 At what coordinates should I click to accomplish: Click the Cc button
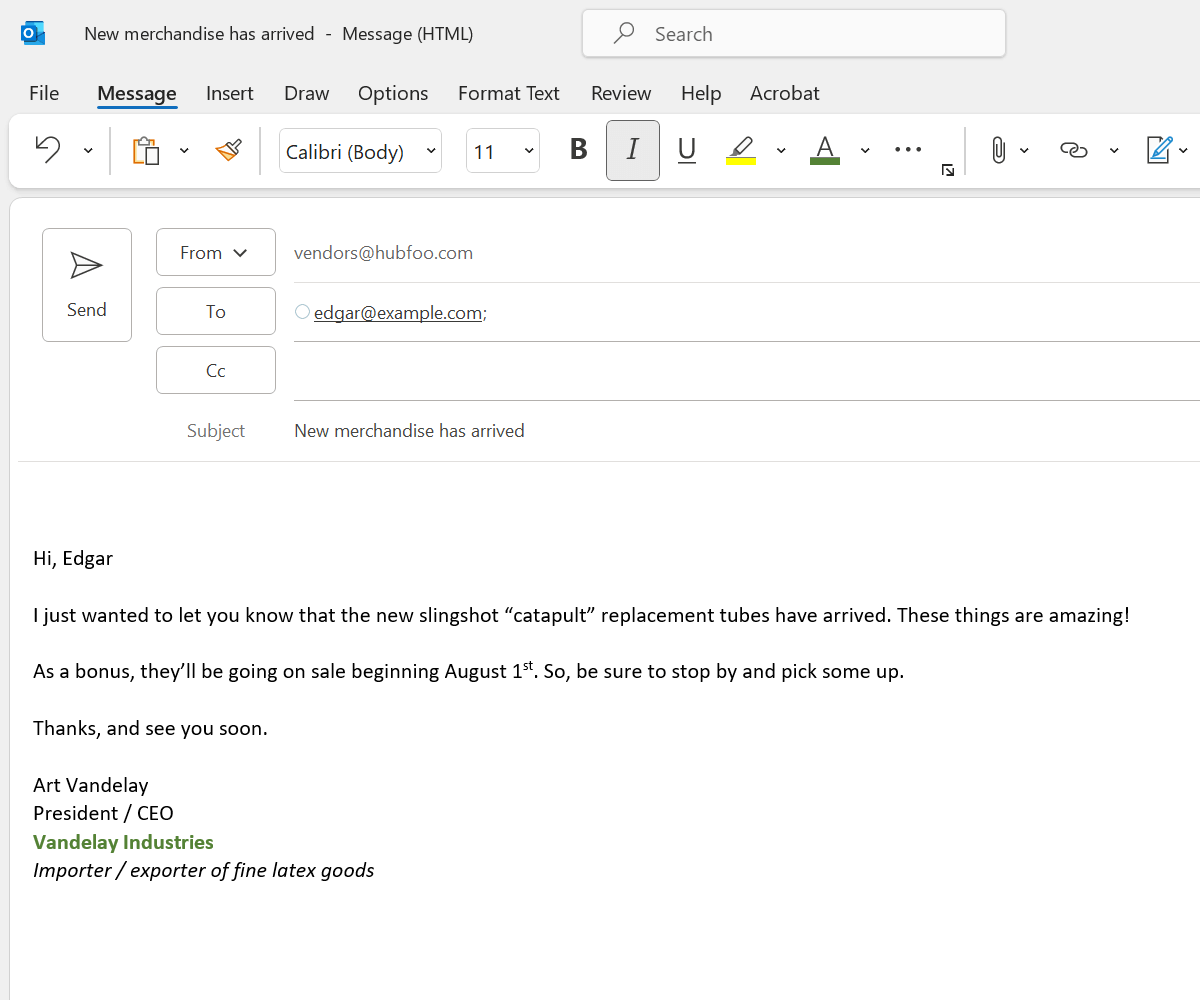pos(216,370)
